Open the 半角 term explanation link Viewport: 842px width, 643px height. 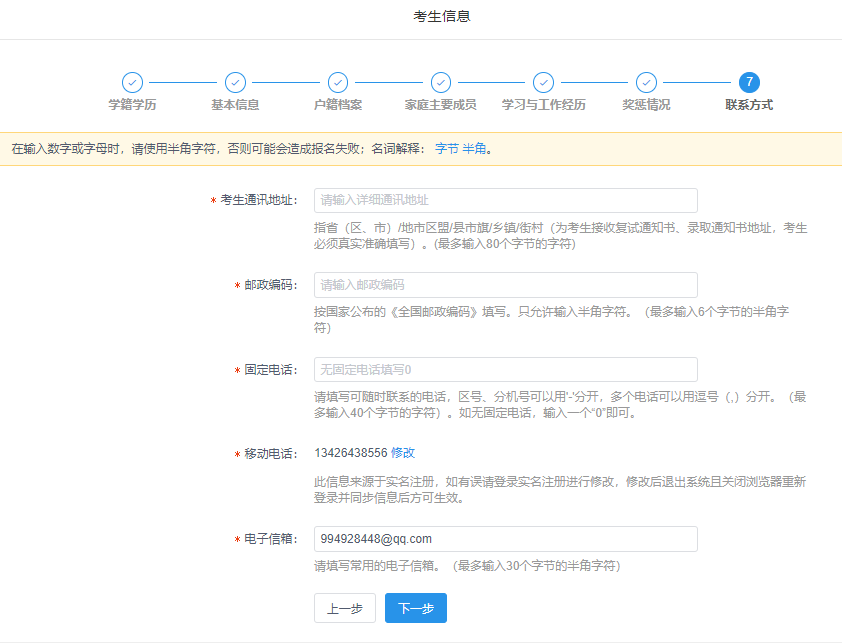(474, 149)
